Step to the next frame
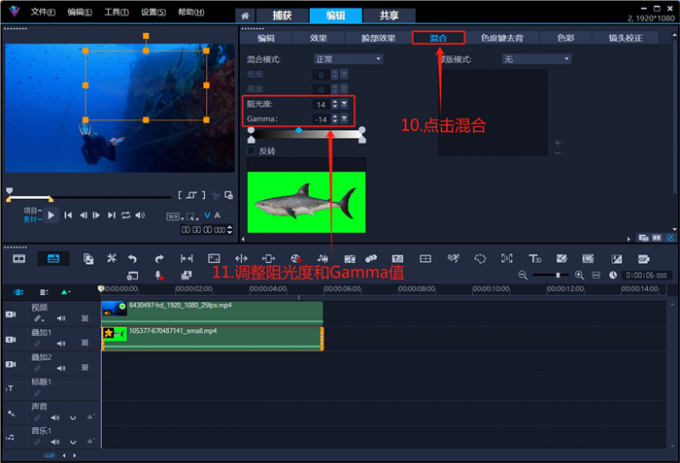 tap(96, 215)
